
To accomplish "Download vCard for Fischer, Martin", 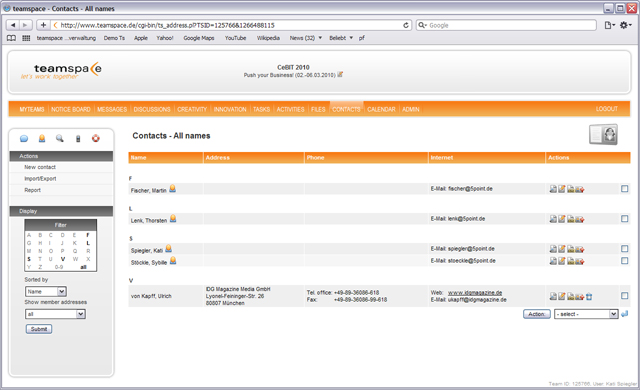I will click(x=571, y=189).
